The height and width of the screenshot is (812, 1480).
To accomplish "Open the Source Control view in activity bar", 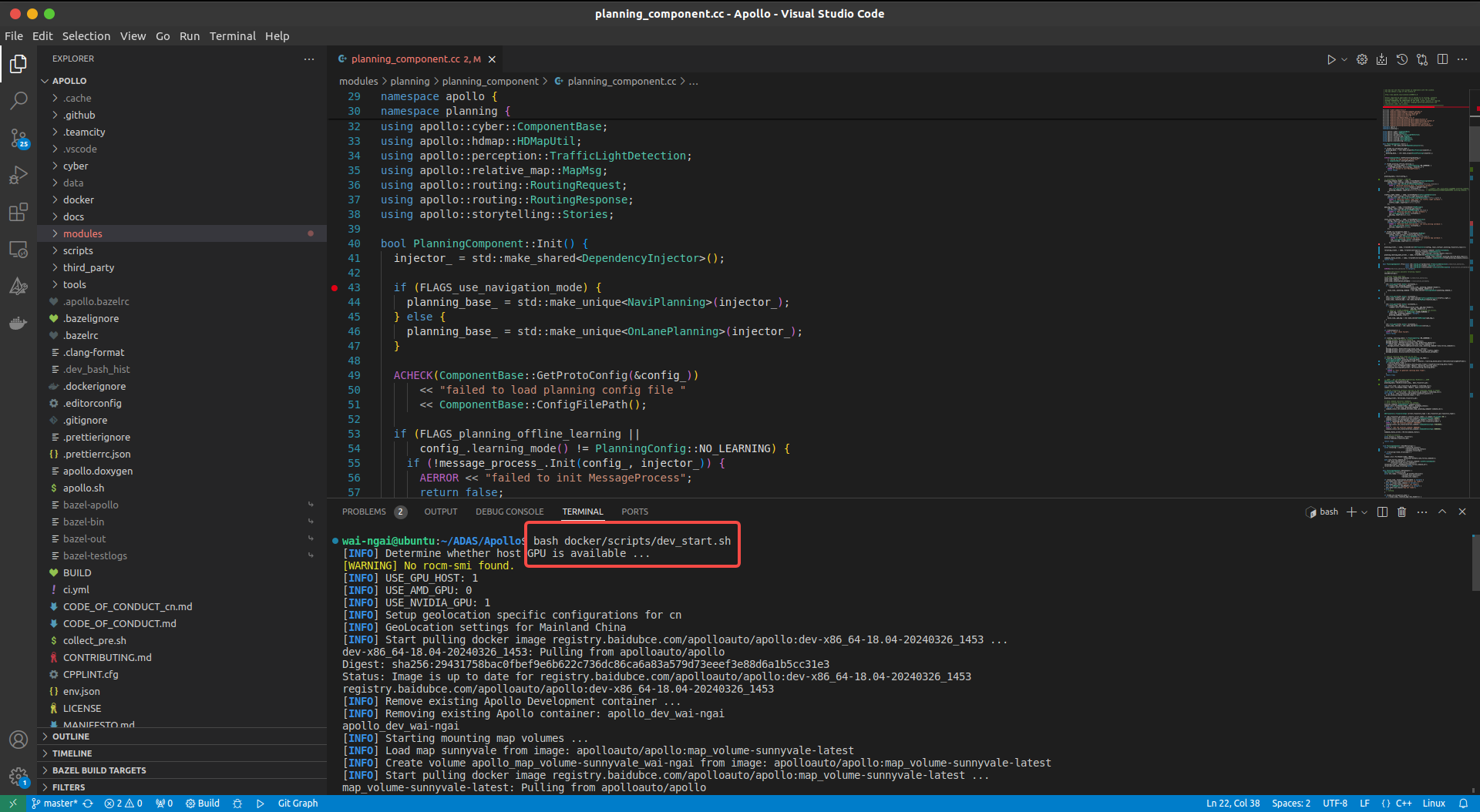I will click(x=18, y=139).
